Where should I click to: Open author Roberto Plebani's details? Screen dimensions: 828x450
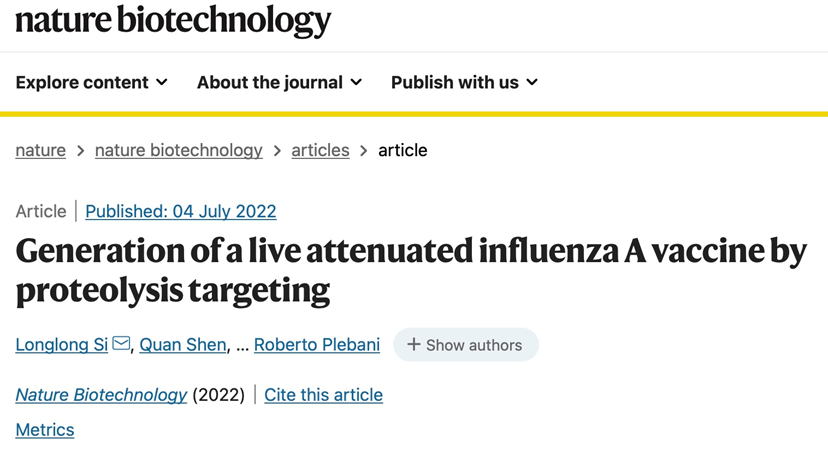(x=316, y=344)
